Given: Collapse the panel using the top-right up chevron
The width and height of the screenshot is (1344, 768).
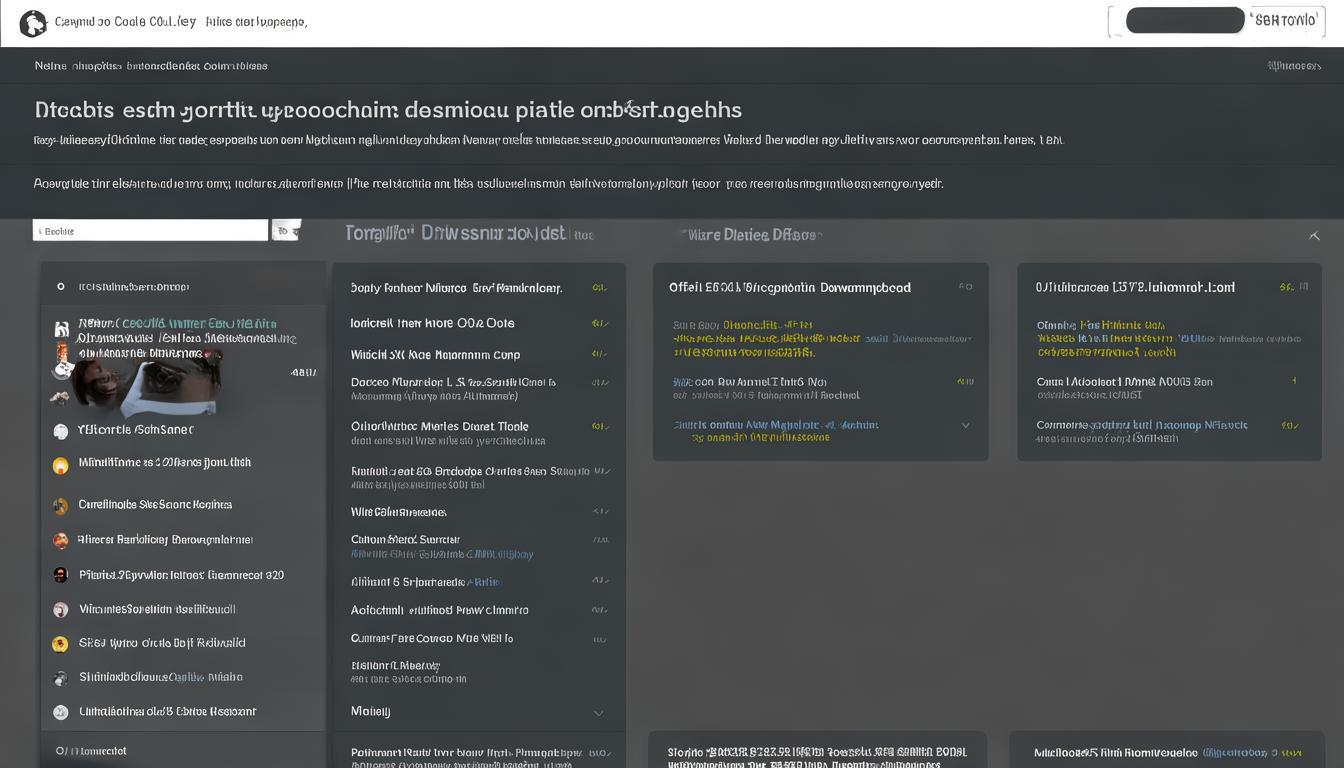Looking at the screenshot, I should tap(1314, 236).
